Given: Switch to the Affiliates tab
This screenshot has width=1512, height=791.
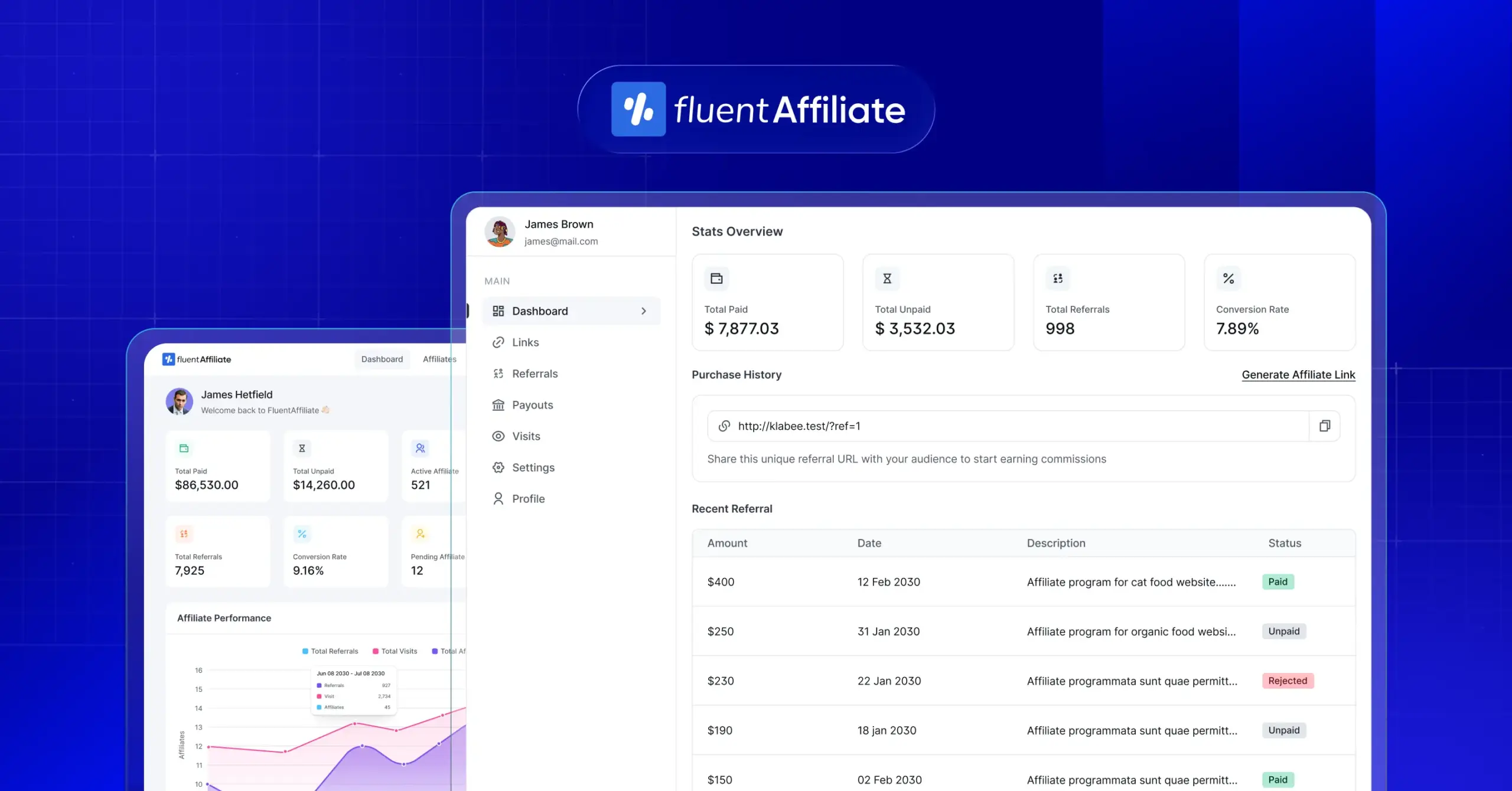Looking at the screenshot, I should click(x=439, y=359).
